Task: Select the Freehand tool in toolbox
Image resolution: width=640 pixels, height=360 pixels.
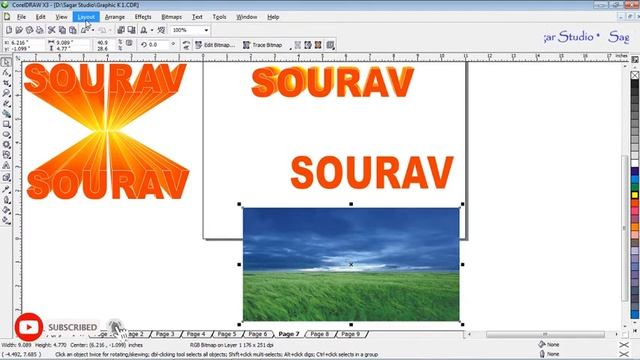Action: [x=6, y=104]
